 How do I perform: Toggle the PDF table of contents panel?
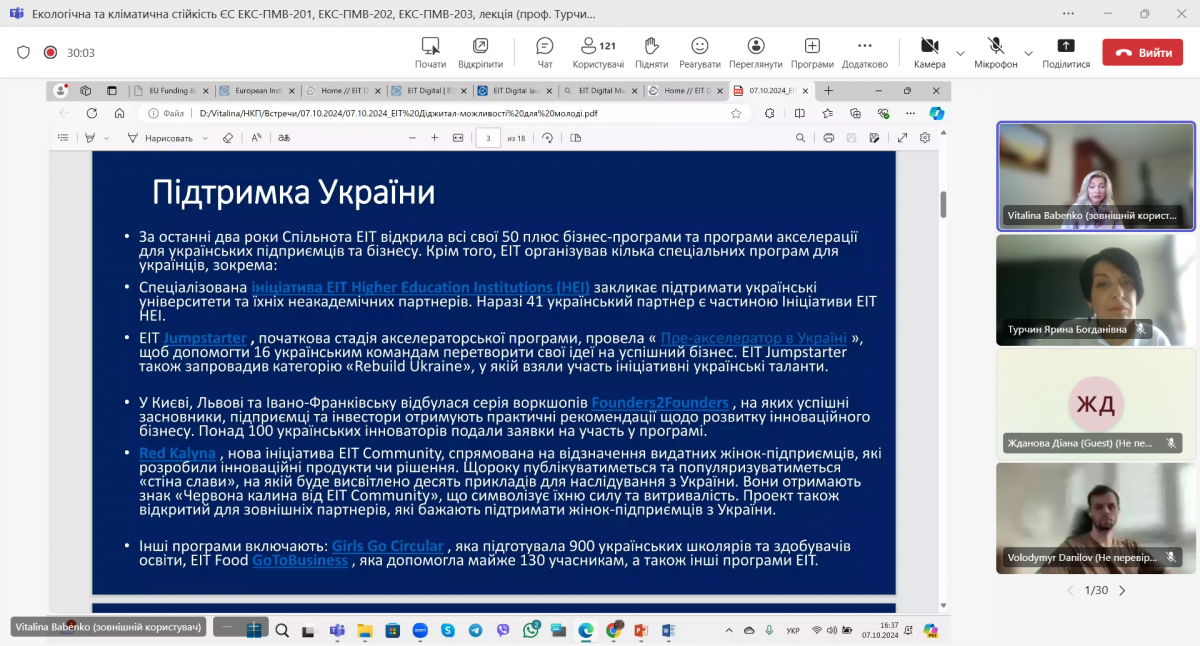pyautogui.click(x=61, y=138)
